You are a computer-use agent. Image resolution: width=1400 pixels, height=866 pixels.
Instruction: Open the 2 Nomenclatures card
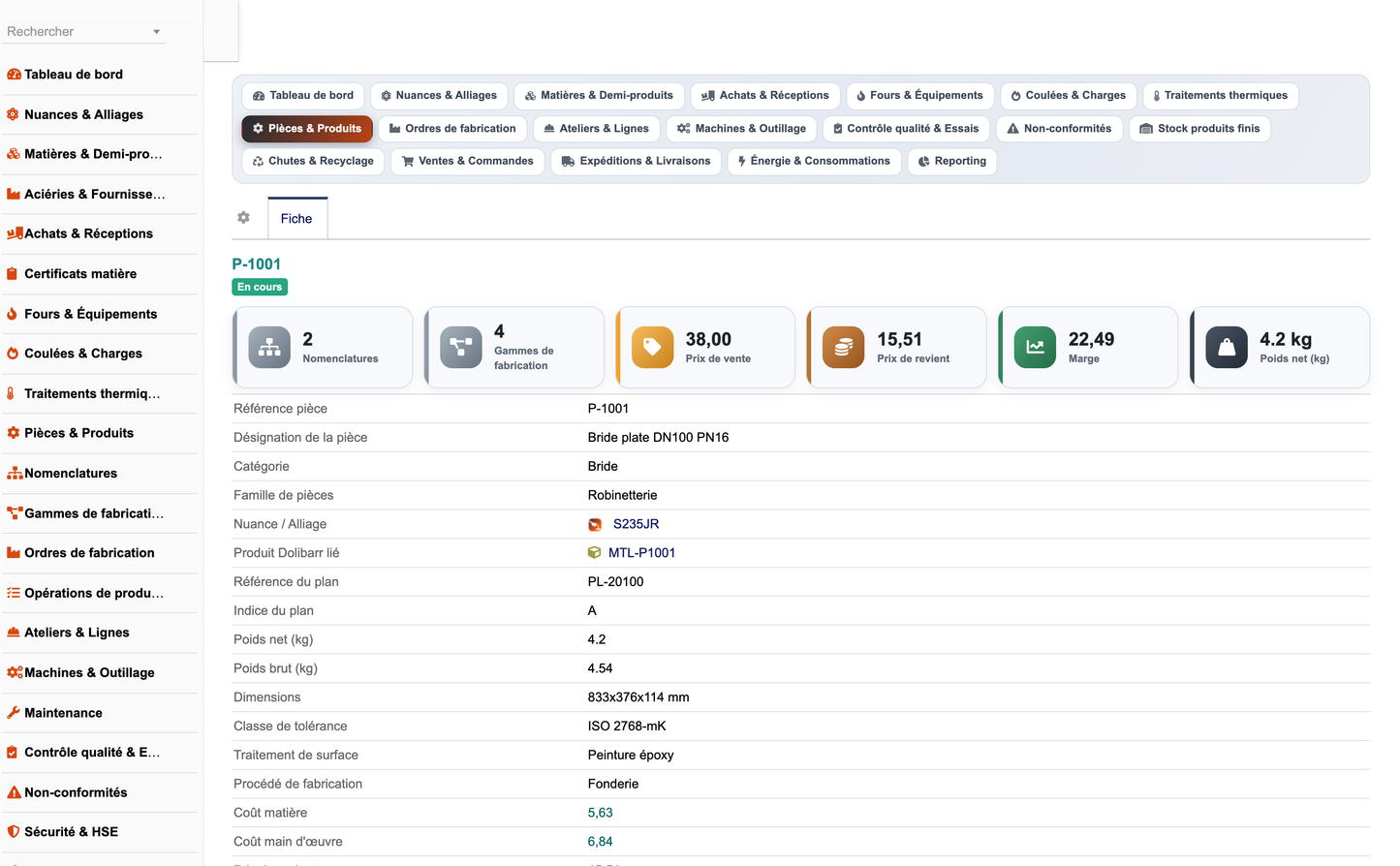pyautogui.click(x=323, y=348)
